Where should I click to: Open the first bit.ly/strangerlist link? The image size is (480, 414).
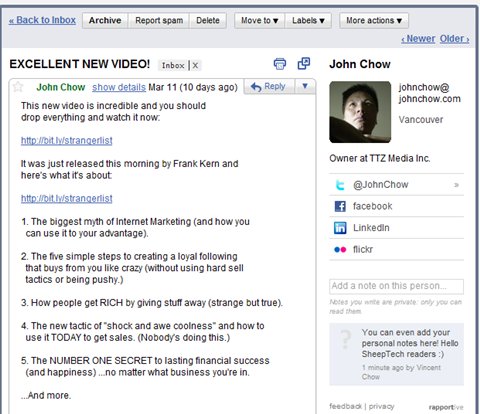point(67,140)
